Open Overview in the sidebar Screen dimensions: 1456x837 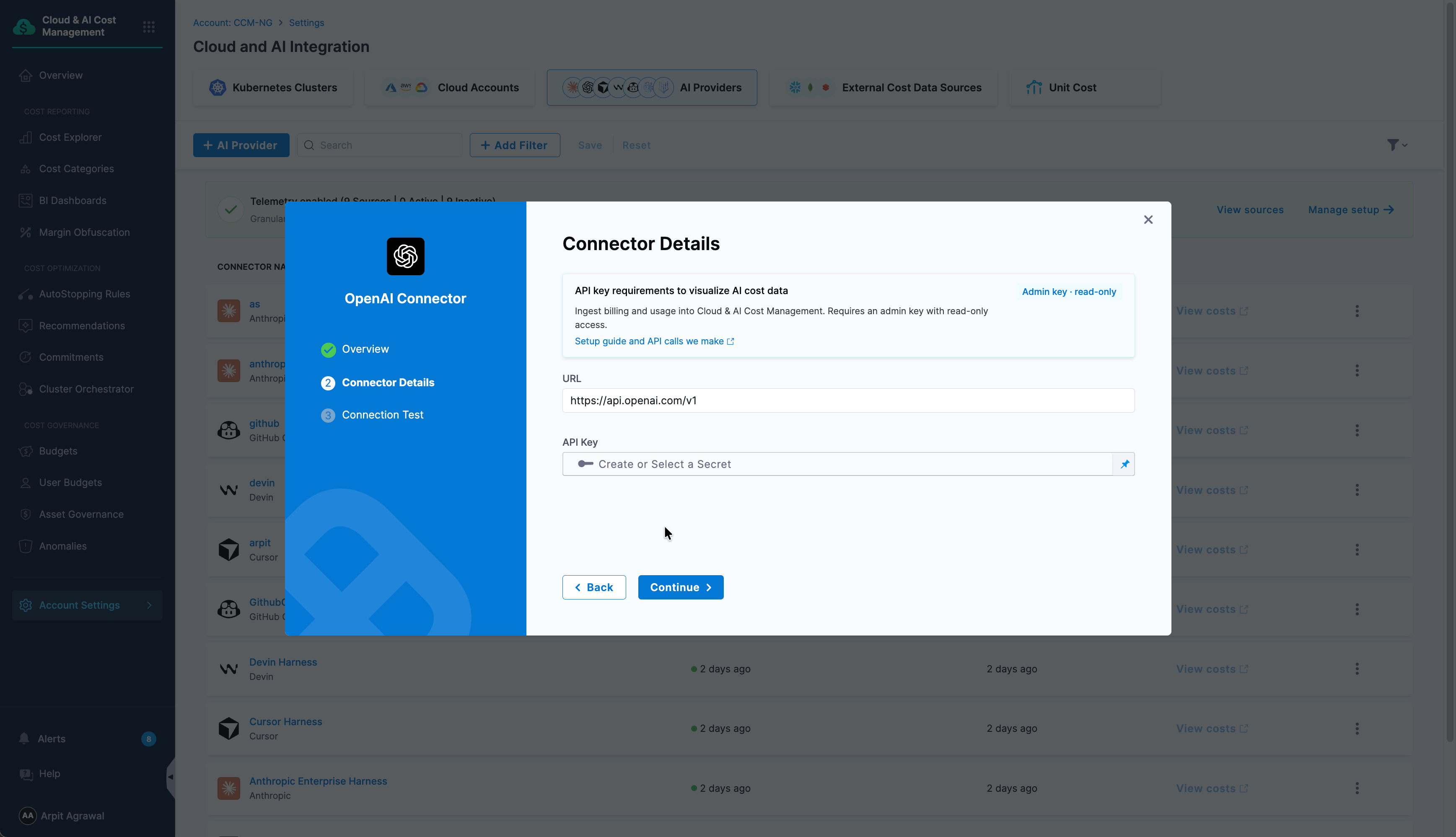point(61,75)
